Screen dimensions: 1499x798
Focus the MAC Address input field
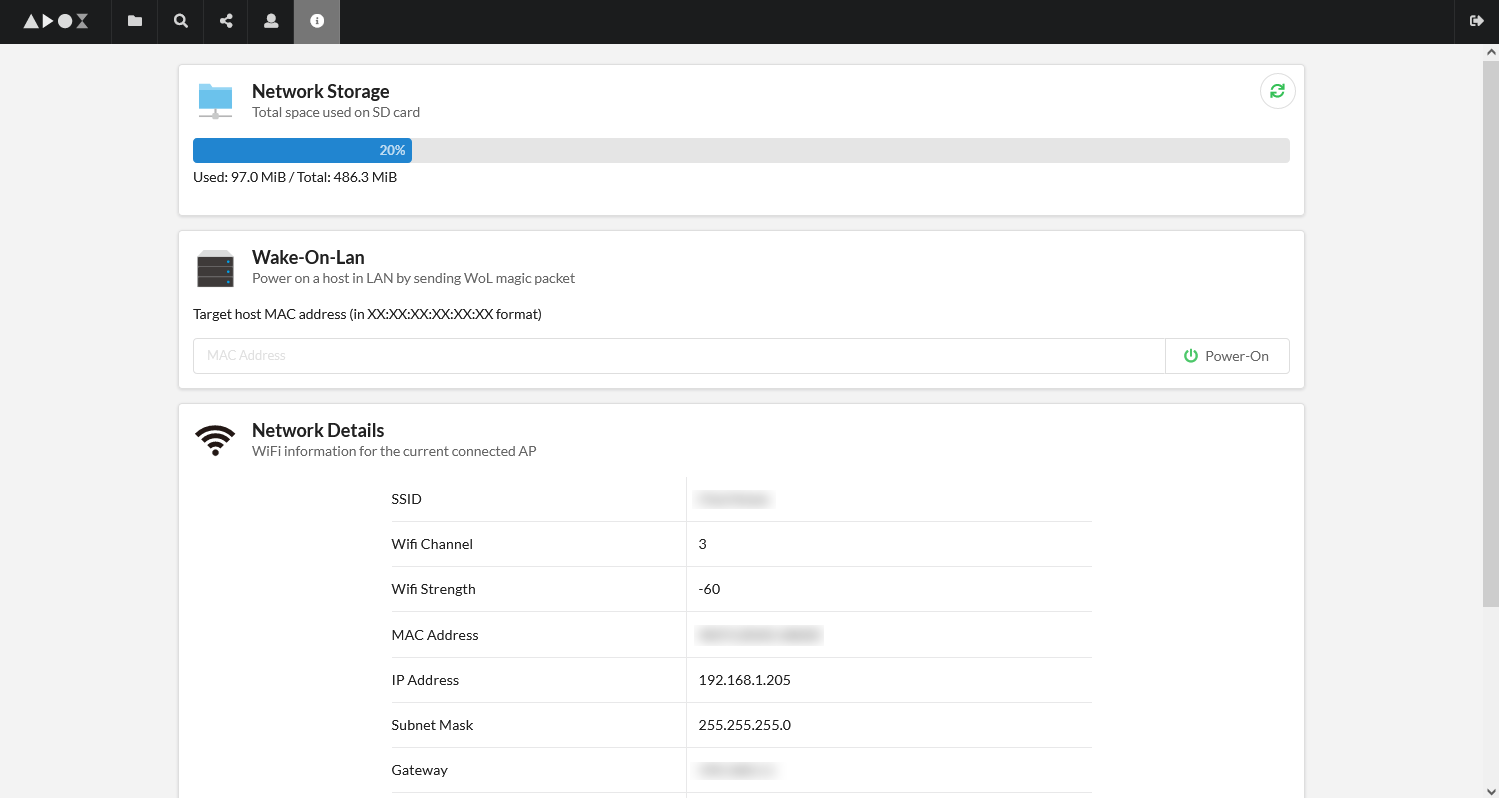[x=679, y=356]
